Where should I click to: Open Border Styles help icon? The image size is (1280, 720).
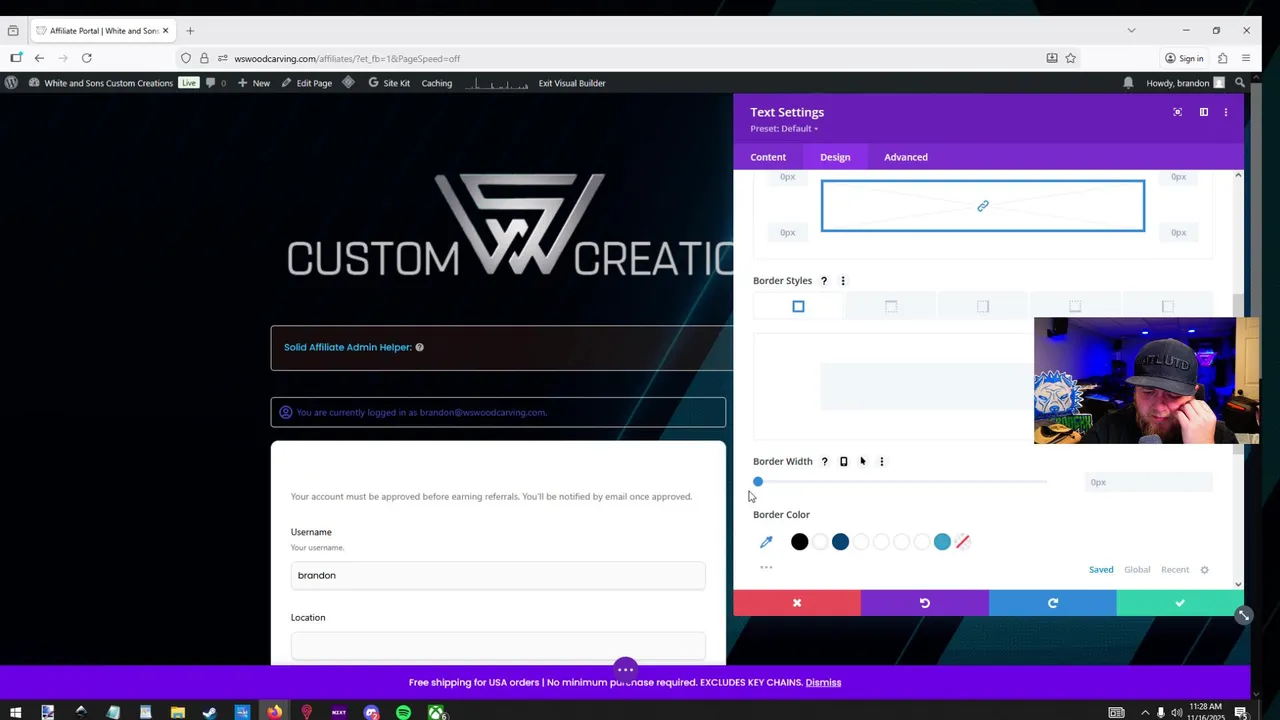(x=824, y=281)
